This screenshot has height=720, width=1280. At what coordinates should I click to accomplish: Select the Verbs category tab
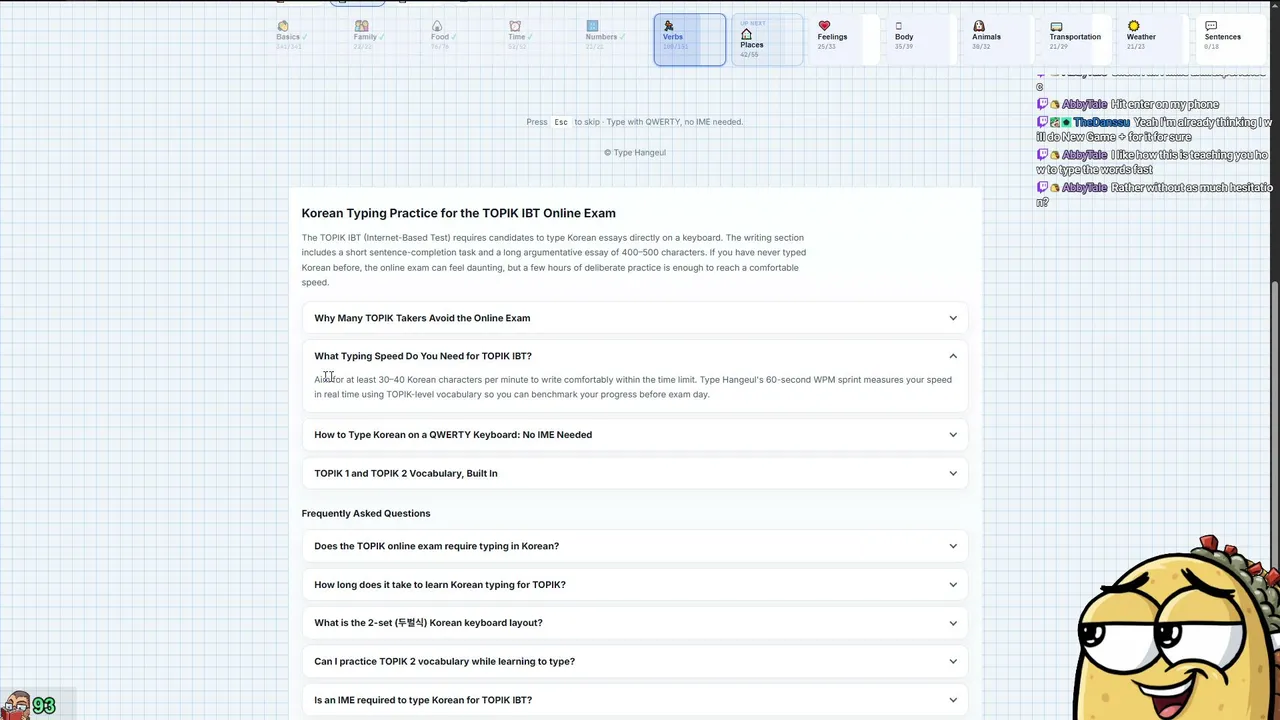[x=690, y=40]
